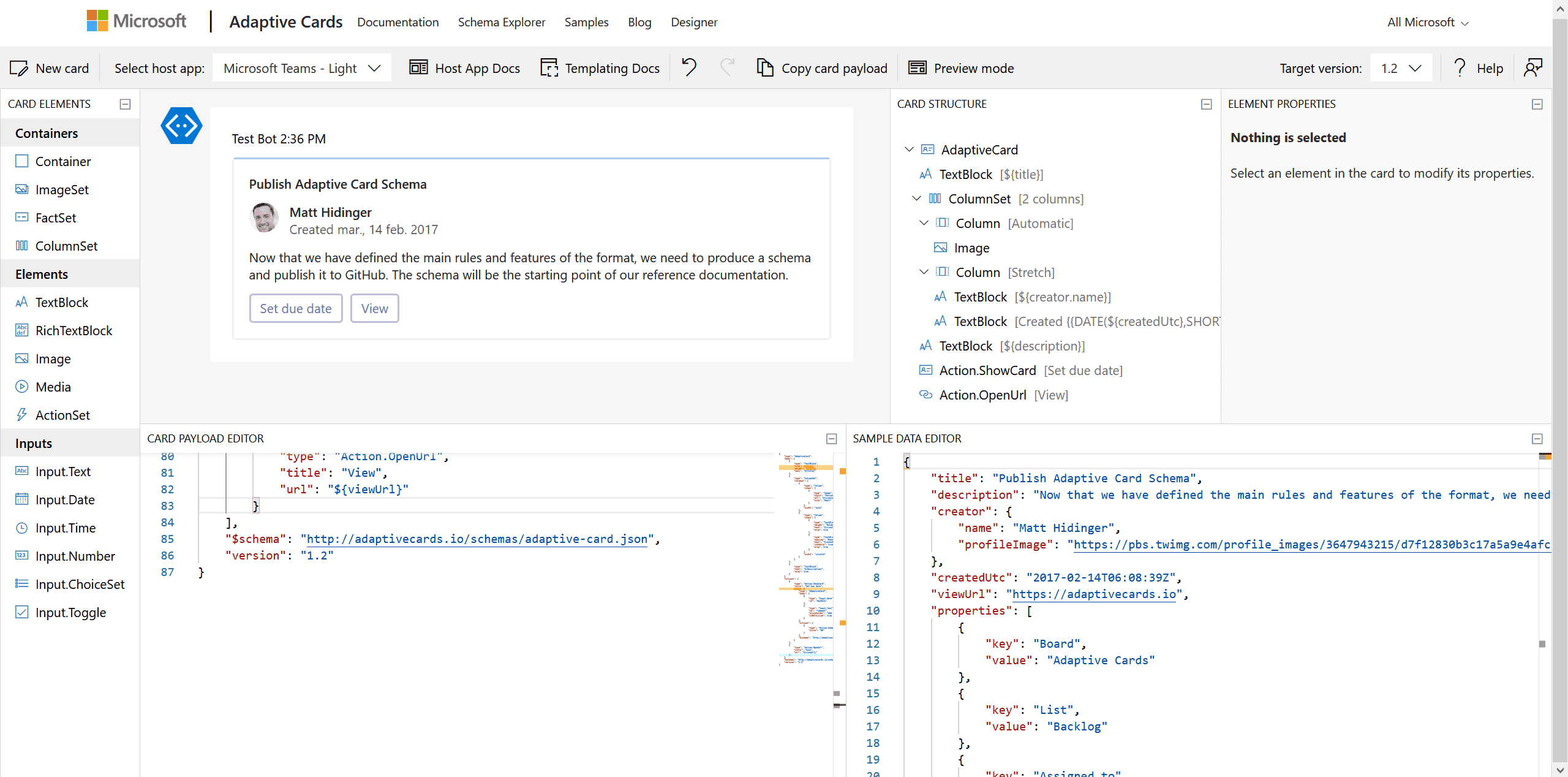Collapse the Column [Automatic] node
This screenshot has width=1568, height=777.
(x=924, y=223)
